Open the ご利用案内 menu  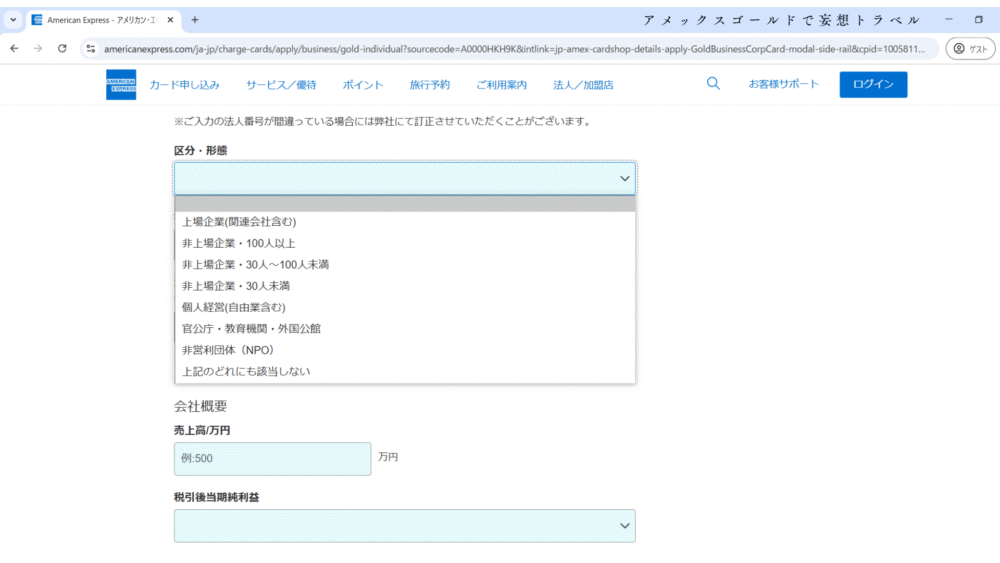501,85
